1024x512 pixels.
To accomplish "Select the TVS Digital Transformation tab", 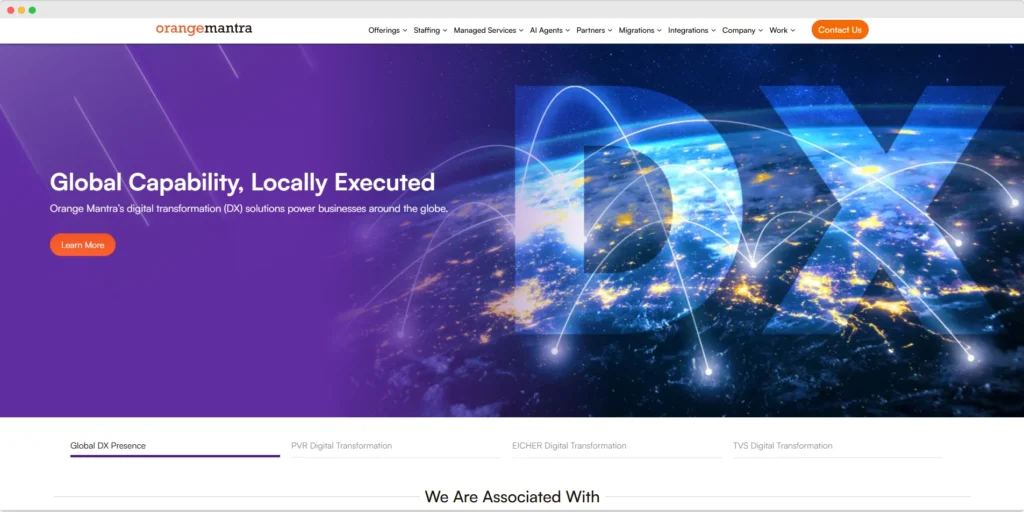I will (837, 446).
